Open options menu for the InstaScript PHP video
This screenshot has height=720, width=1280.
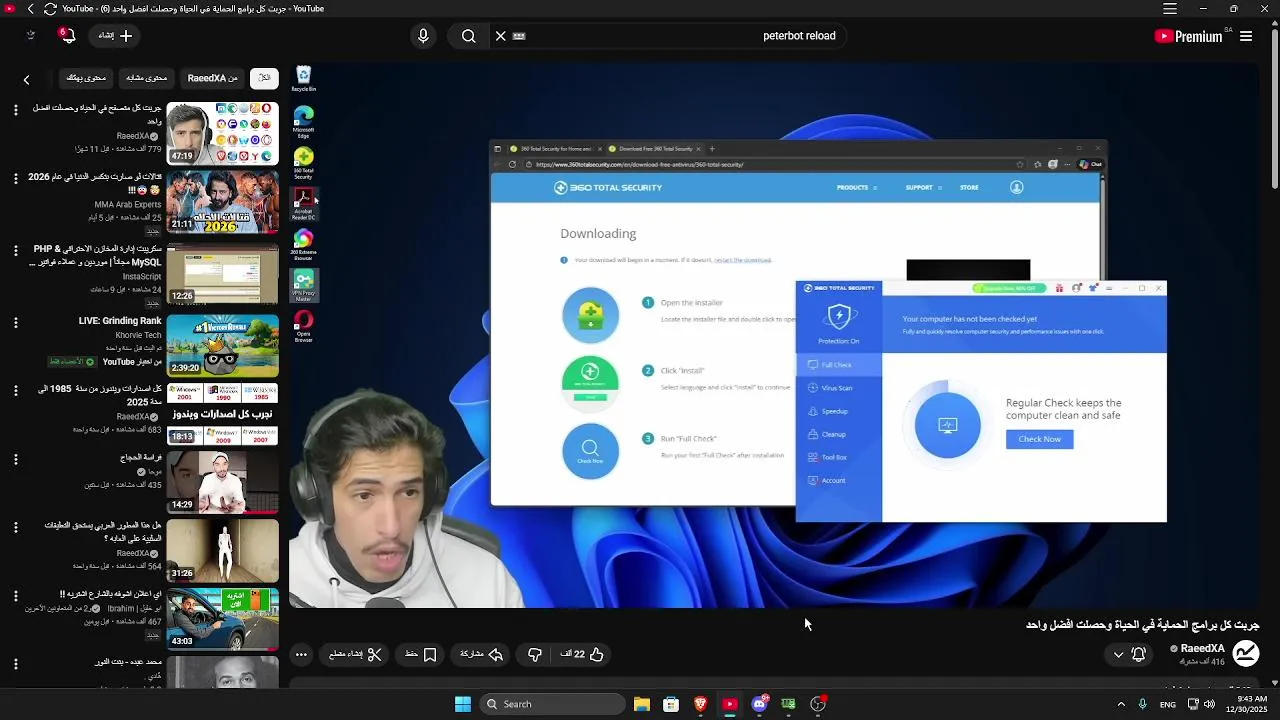pyautogui.click(x=16, y=250)
